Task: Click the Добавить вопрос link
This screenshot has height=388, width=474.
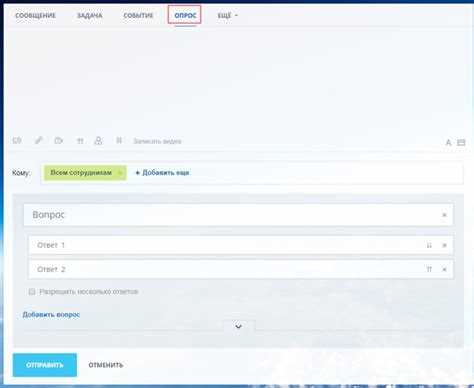Action: (x=51, y=315)
